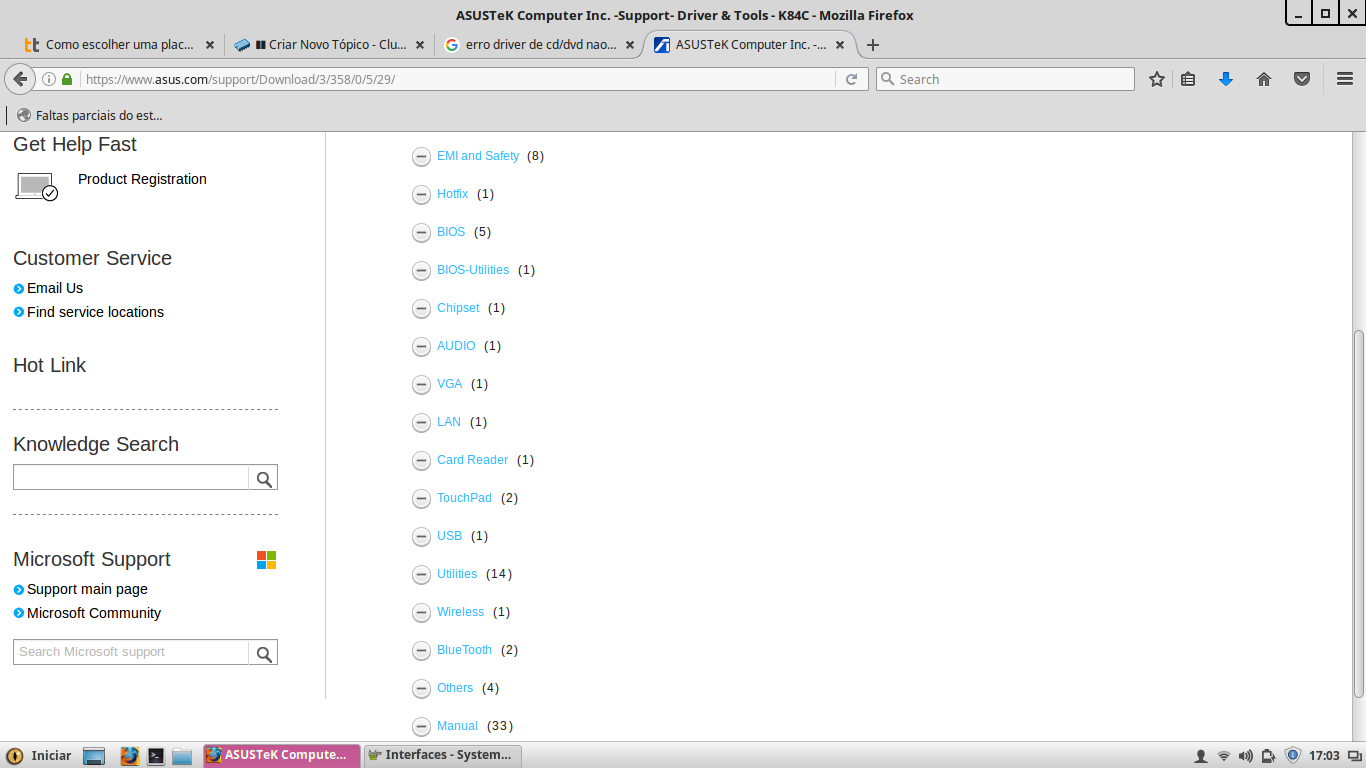Click the Knowledge Search magnifier button
1366x768 pixels.
(x=264, y=478)
